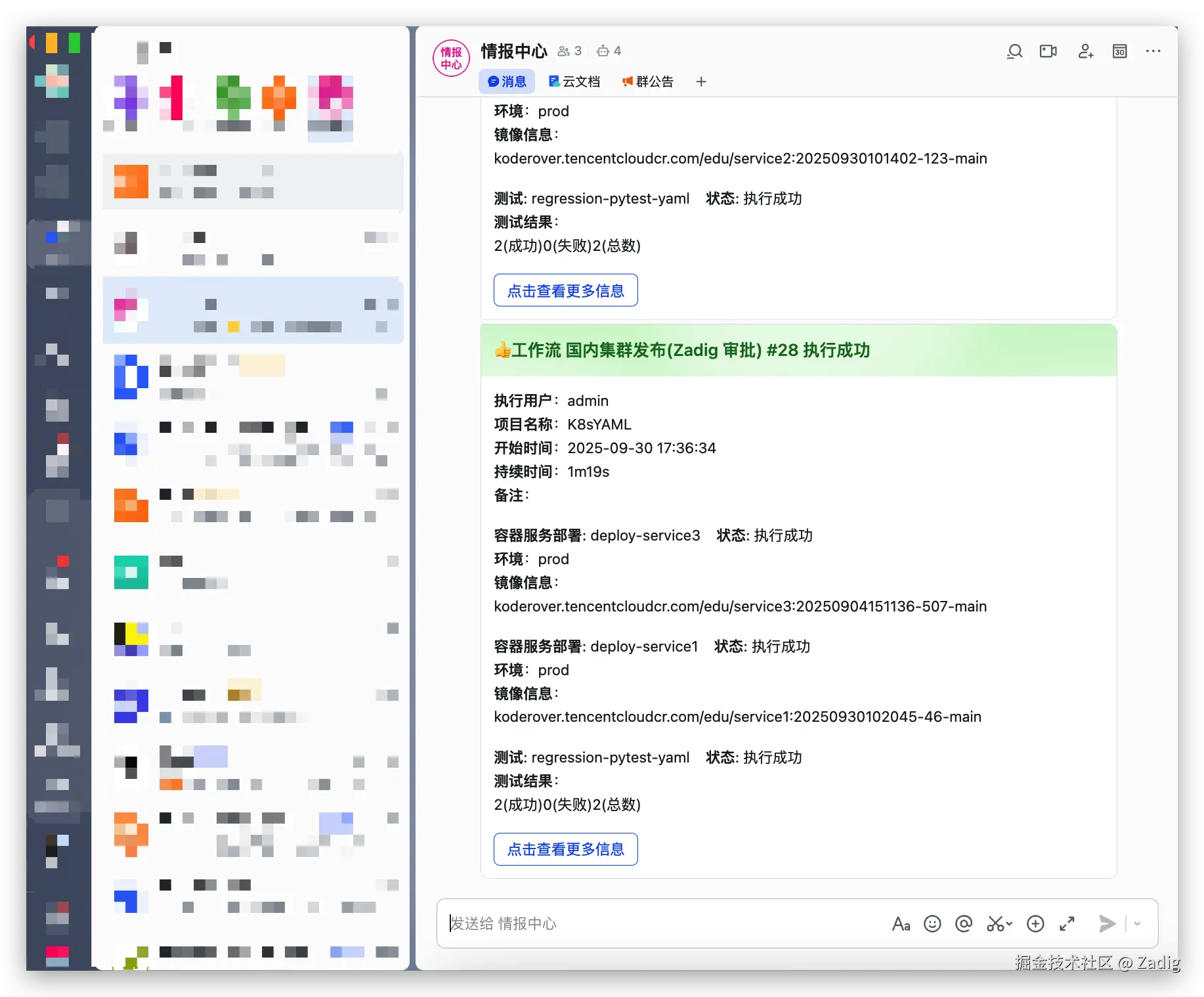
Task: Open the emoji picker
Action: tap(932, 924)
